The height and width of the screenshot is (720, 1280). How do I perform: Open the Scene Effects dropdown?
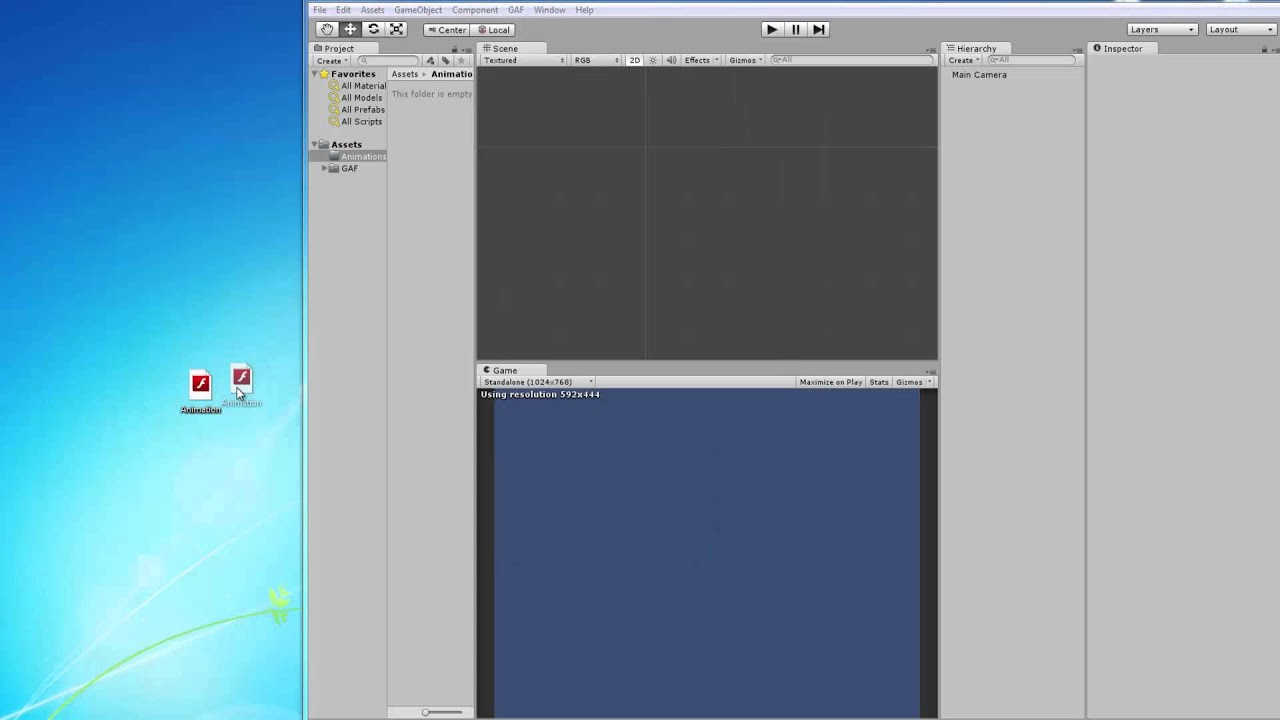(x=701, y=60)
